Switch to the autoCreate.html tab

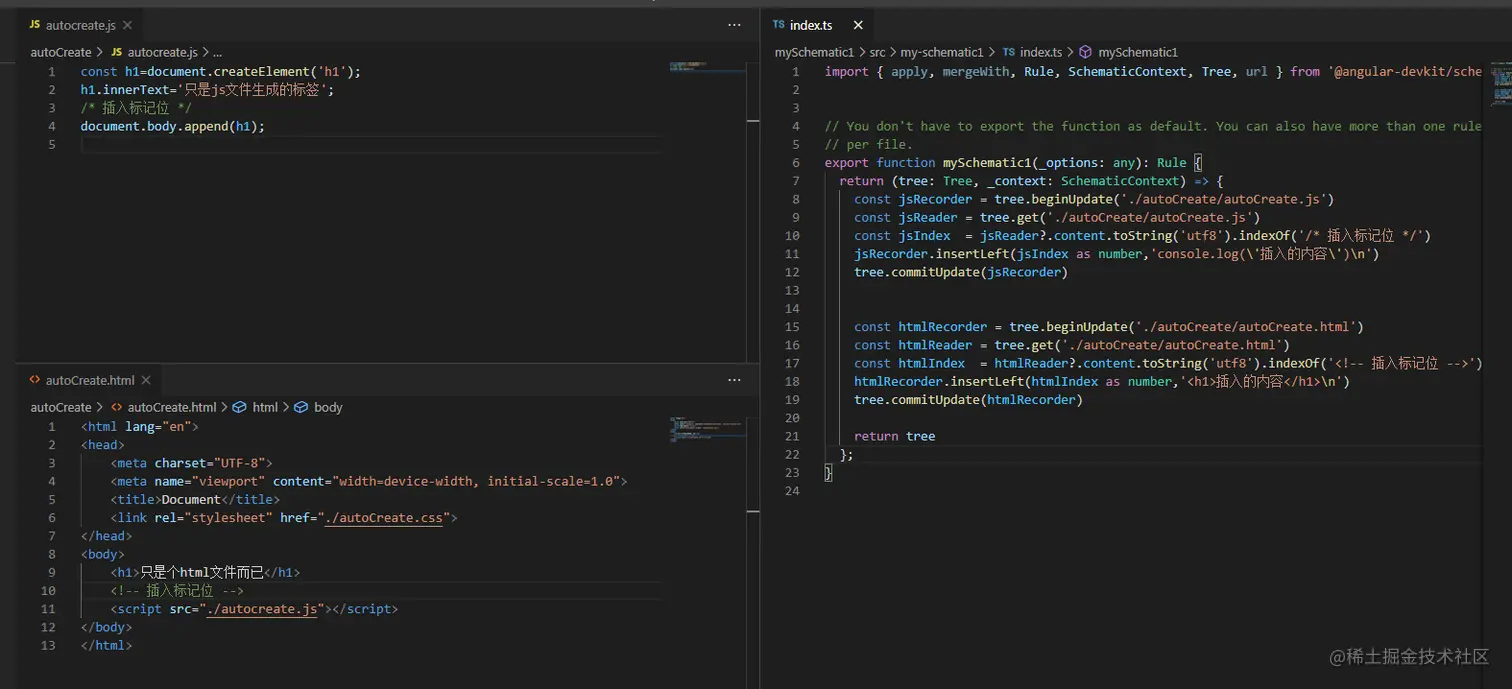pyautogui.click(x=90, y=380)
